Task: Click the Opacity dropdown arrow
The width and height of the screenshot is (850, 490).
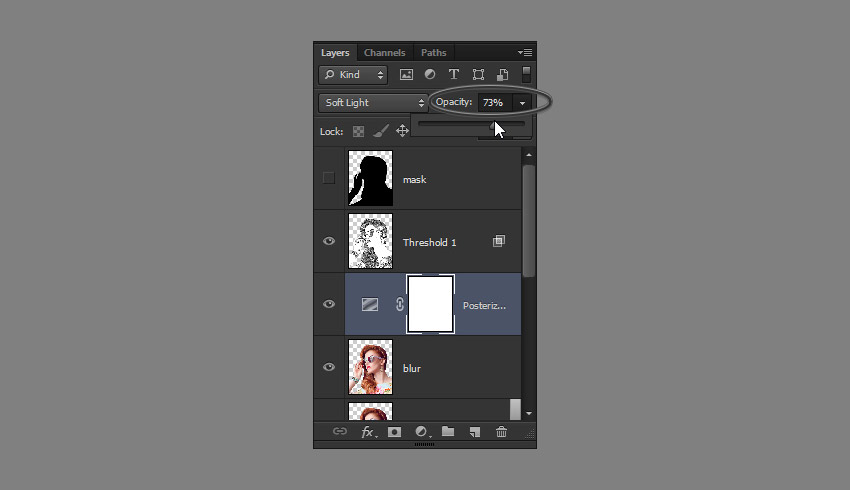Action: click(x=522, y=102)
